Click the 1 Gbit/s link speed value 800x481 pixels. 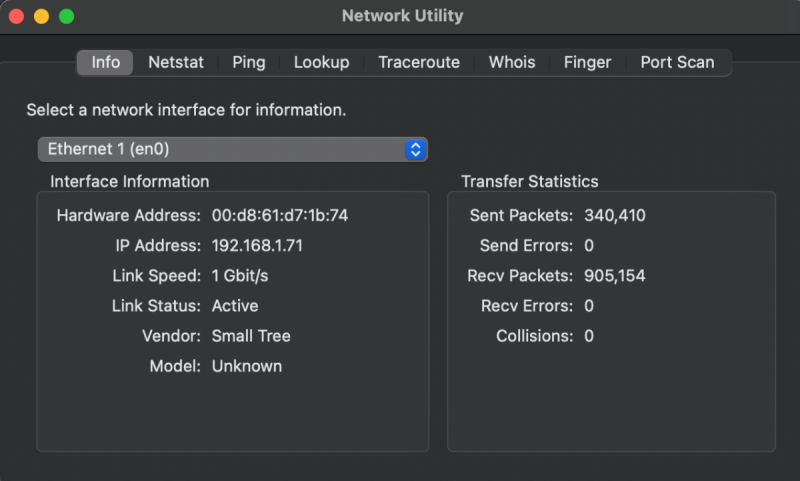(240, 275)
